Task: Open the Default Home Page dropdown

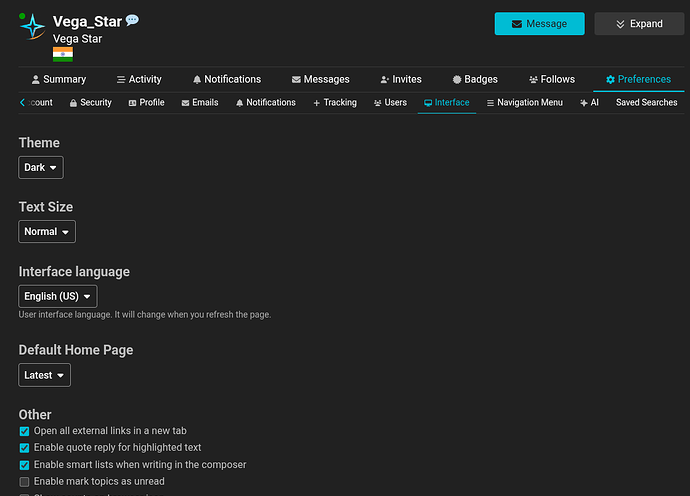Action: pyautogui.click(x=45, y=375)
